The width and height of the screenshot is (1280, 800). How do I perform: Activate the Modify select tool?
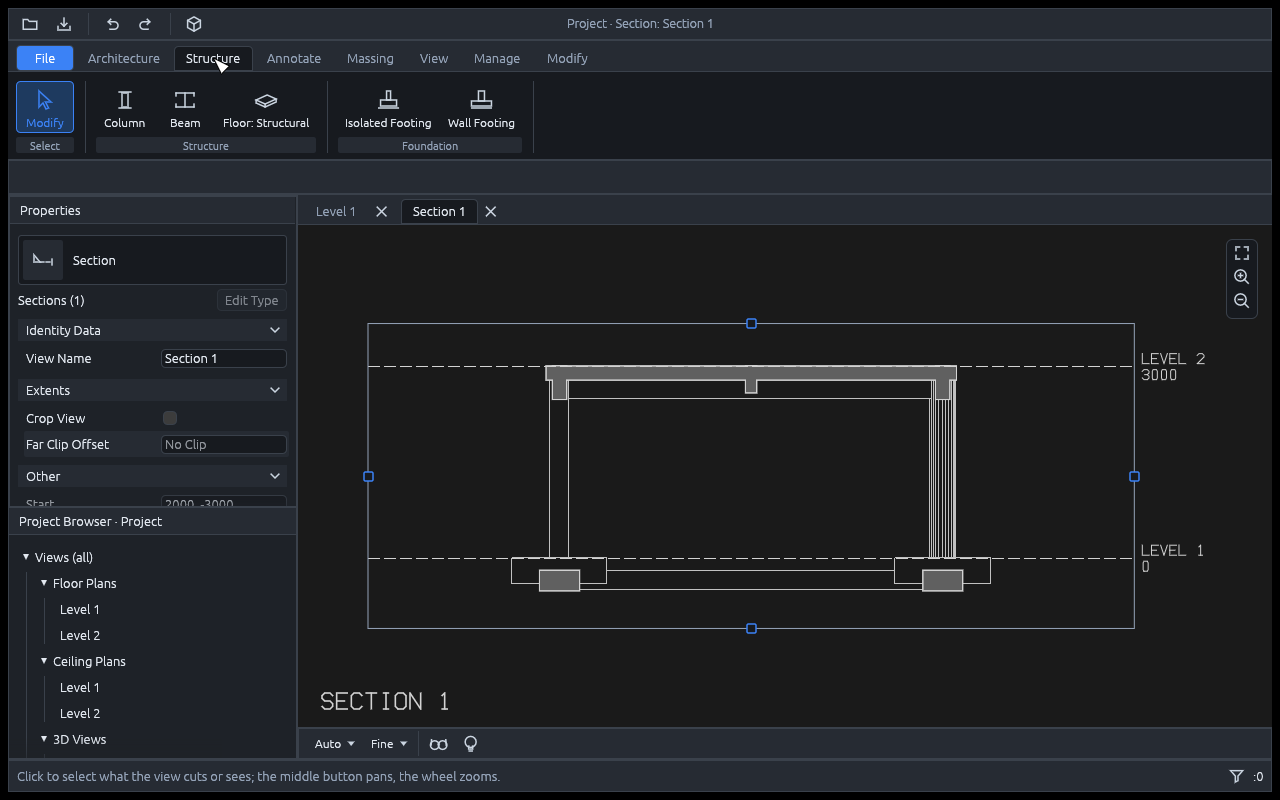coord(45,108)
